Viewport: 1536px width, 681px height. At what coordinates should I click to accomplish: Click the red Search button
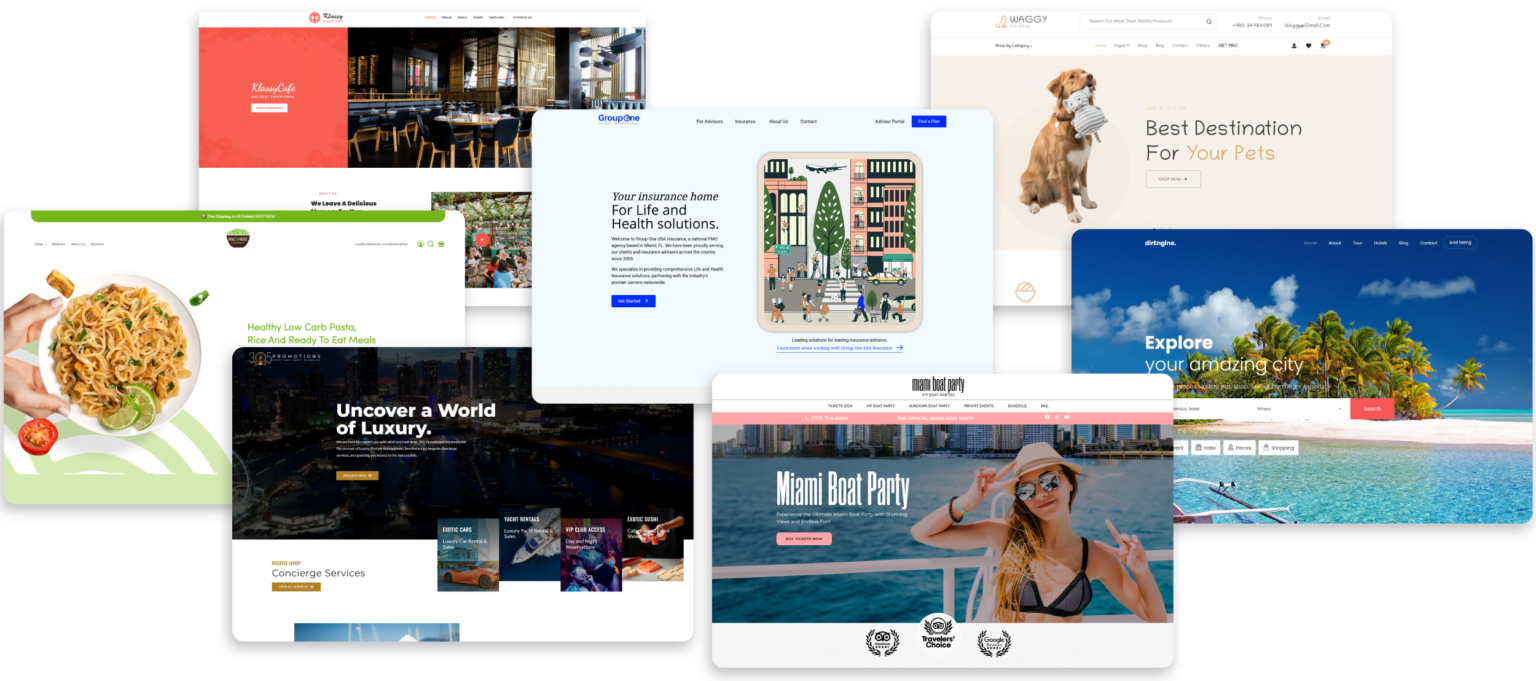click(x=1371, y=408)
